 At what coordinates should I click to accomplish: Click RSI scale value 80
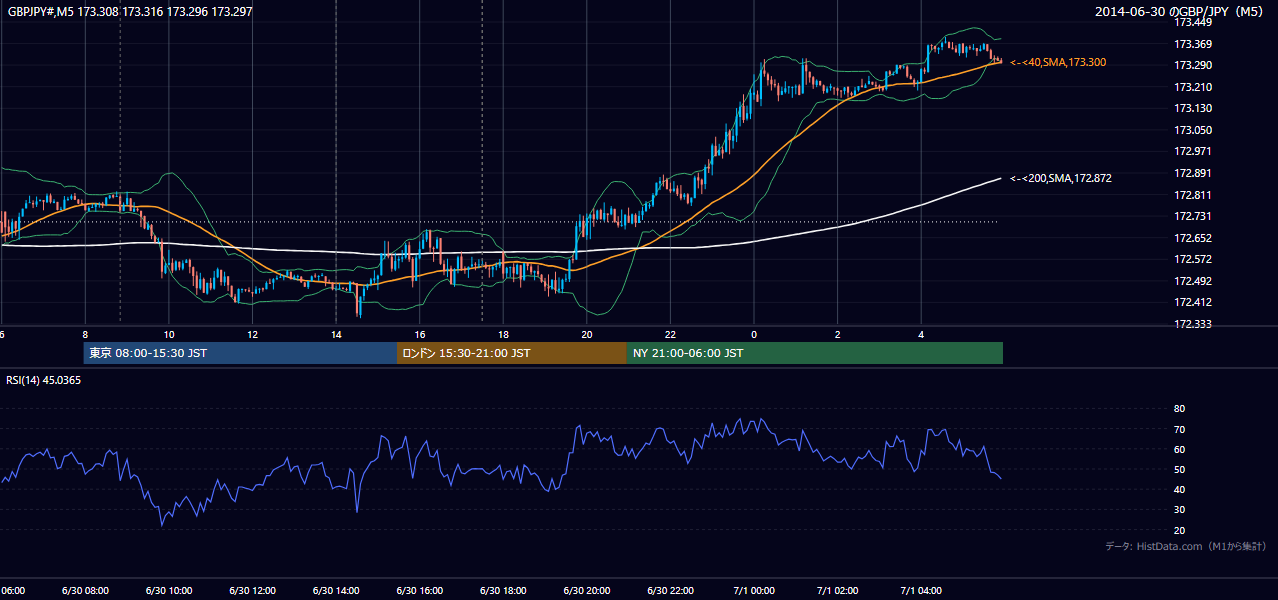click(1180, 409)
